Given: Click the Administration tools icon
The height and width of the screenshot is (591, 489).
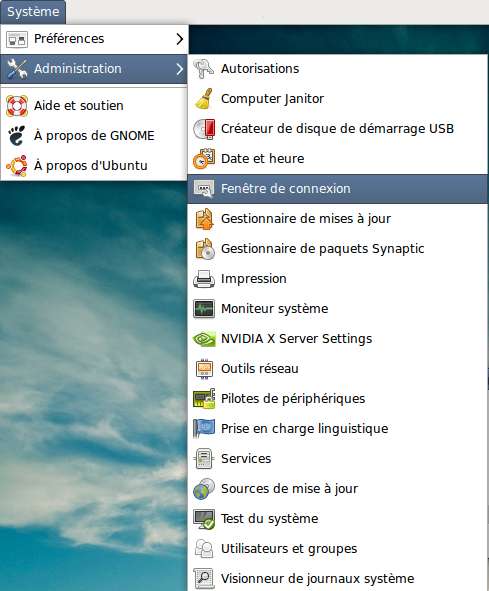Looking at the screenshot, I should pyautogui.click(x=17, y=69).
